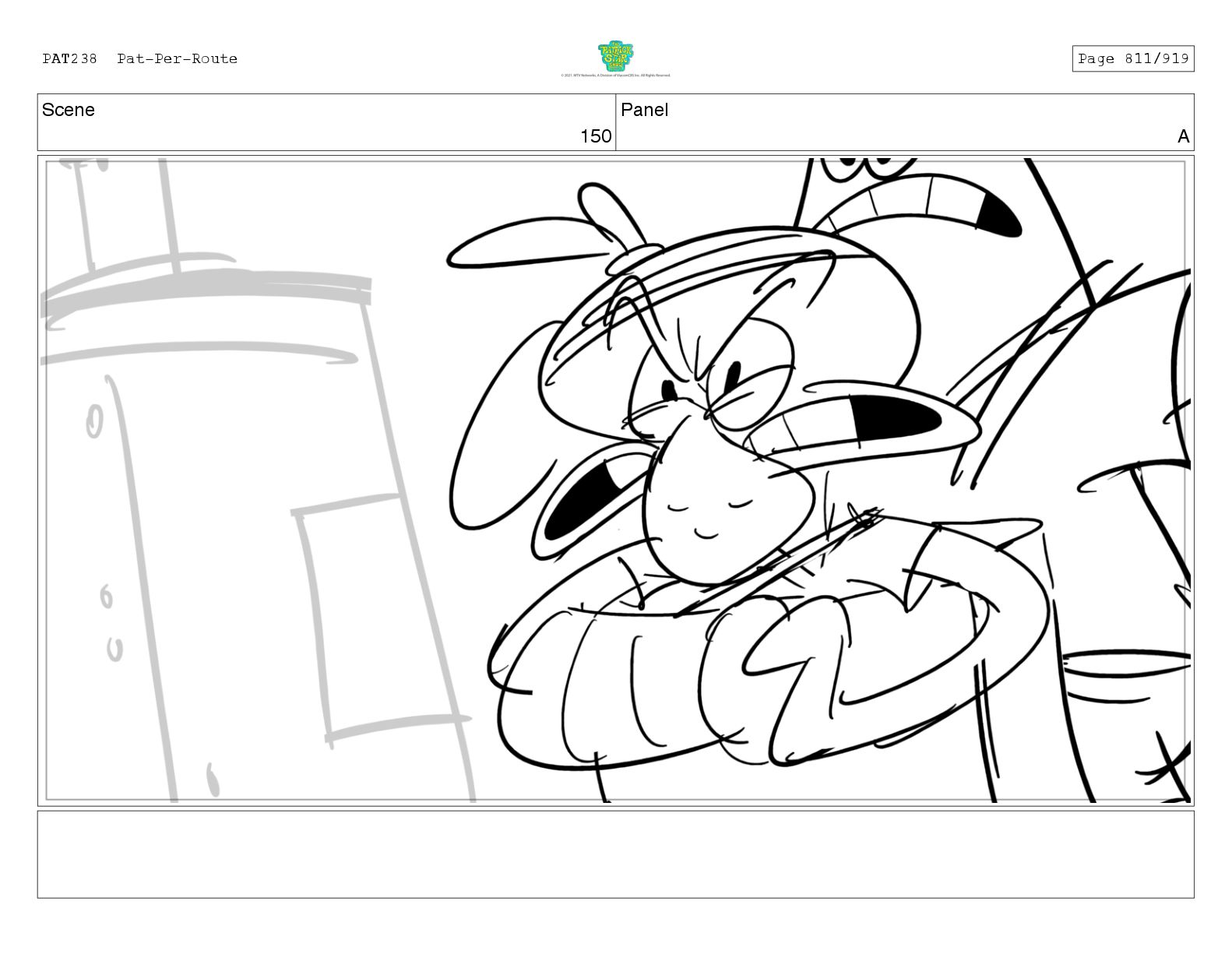Image resolution: width=1232 pixels, height=954 pixels.
Task: Click the 'Page 811/919' page indicator
Action: [1133, 58]
